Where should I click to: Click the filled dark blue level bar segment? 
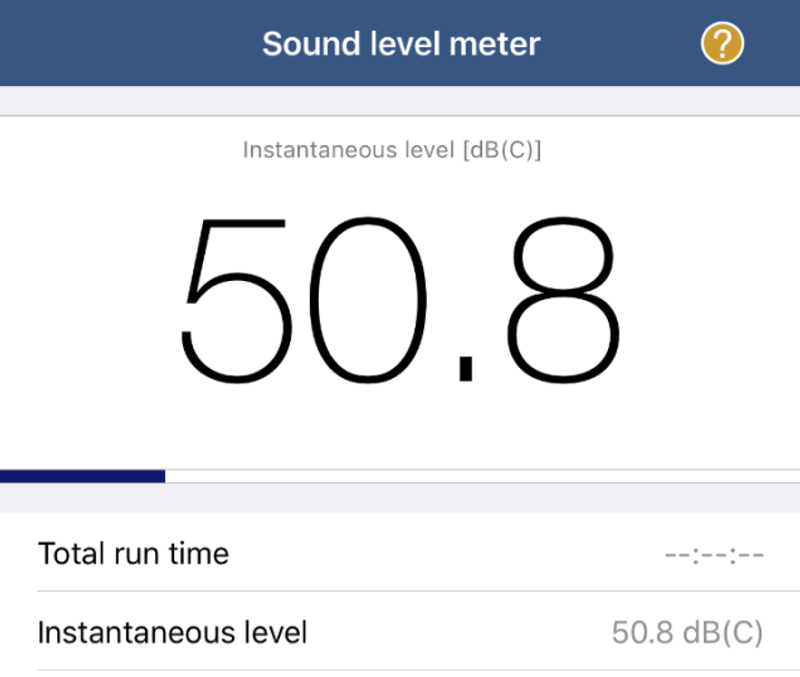pyautogui.click(x=82, y=476)
